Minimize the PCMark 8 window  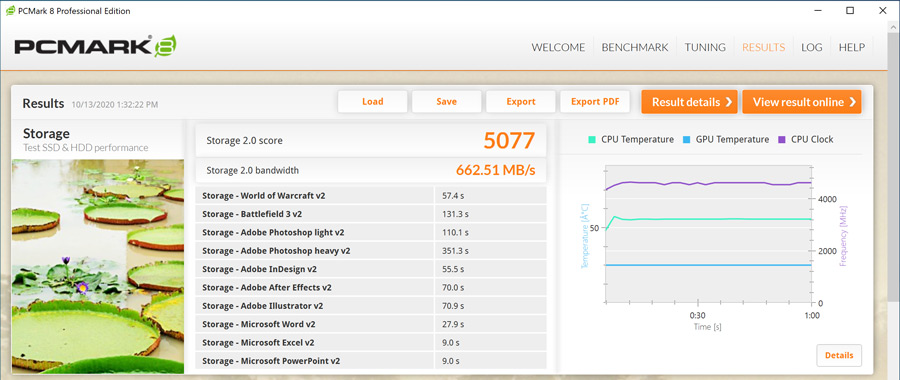click(819, 10)
